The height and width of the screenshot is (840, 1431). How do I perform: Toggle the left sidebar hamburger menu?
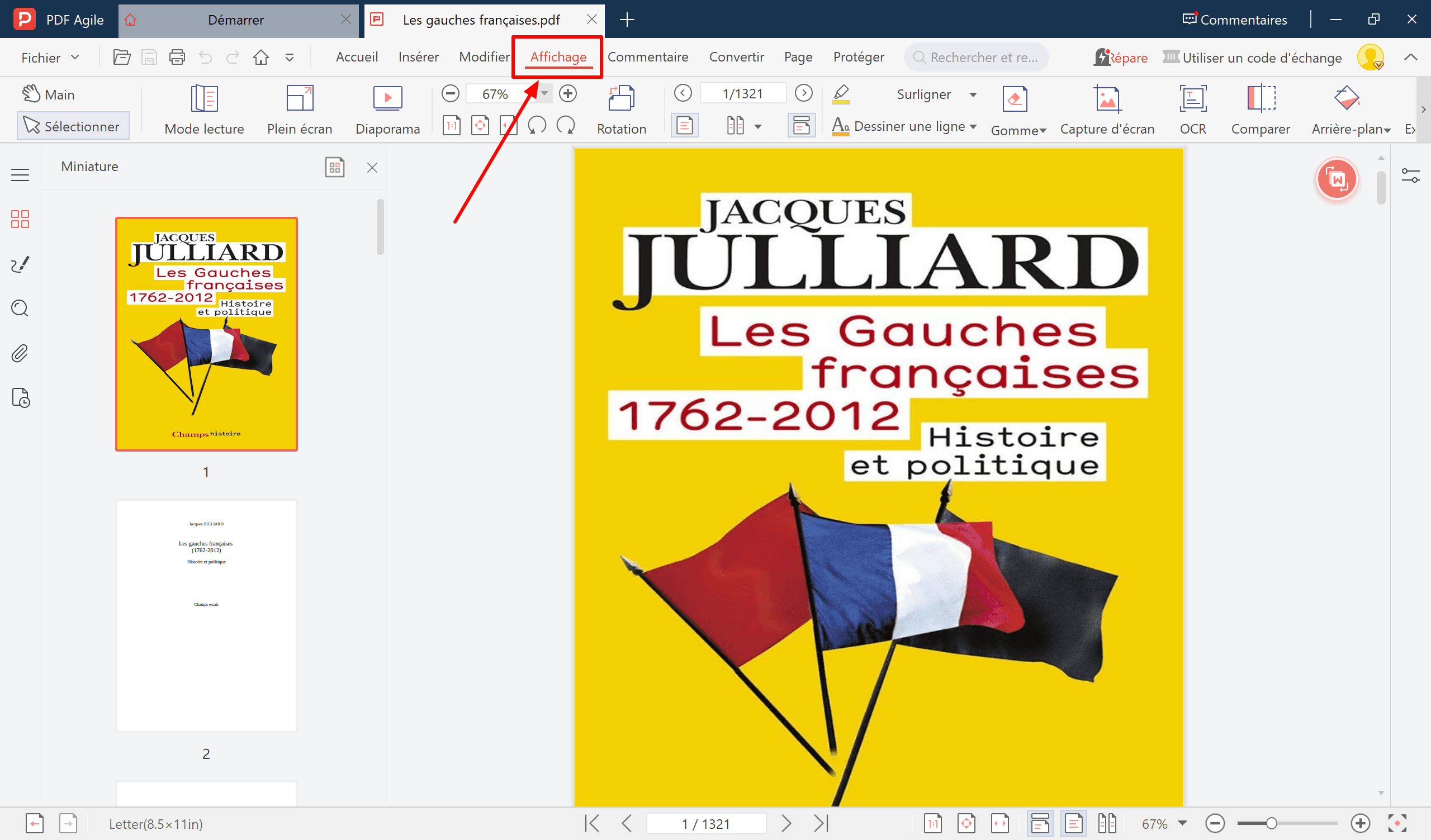click(x=20, y=175)
